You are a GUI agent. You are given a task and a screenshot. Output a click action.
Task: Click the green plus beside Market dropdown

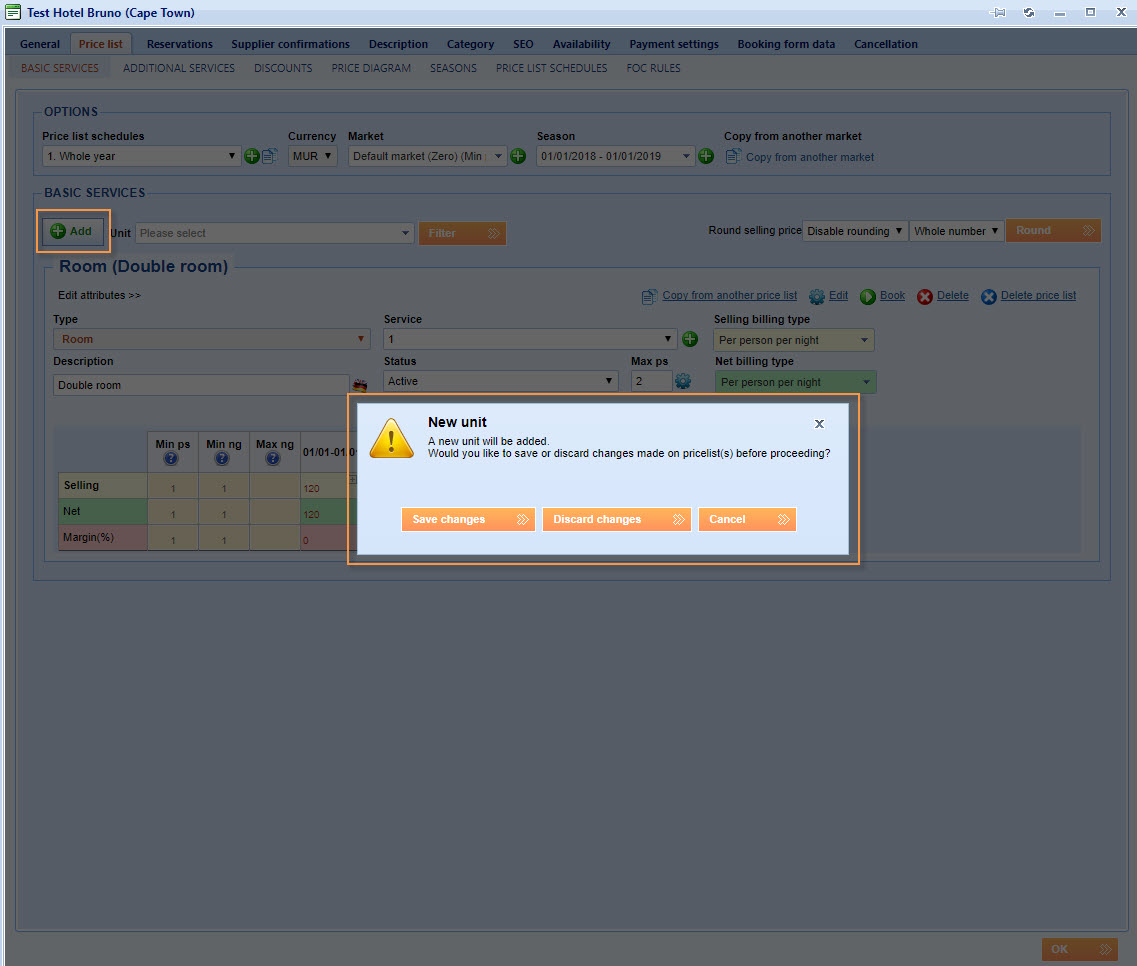518,156
